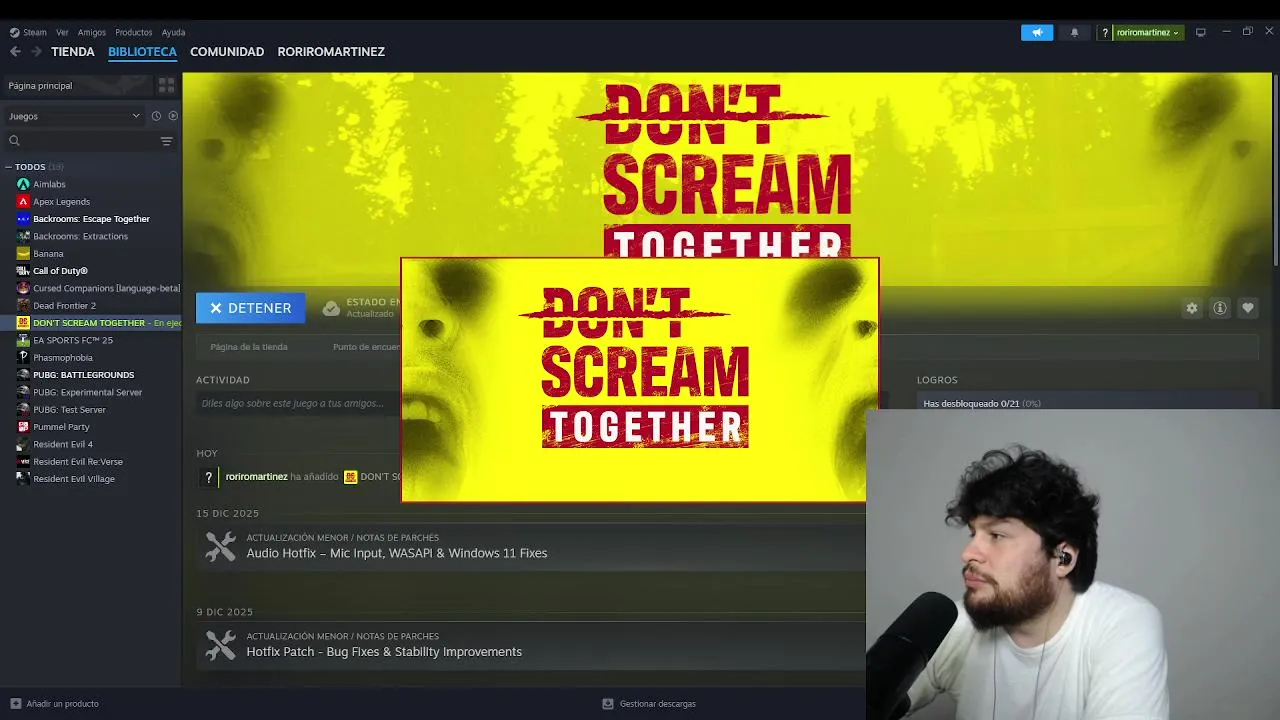The image size is (1280, 720).
Task: Click the Phasmophobia game icon
Action: pos(23,357)
